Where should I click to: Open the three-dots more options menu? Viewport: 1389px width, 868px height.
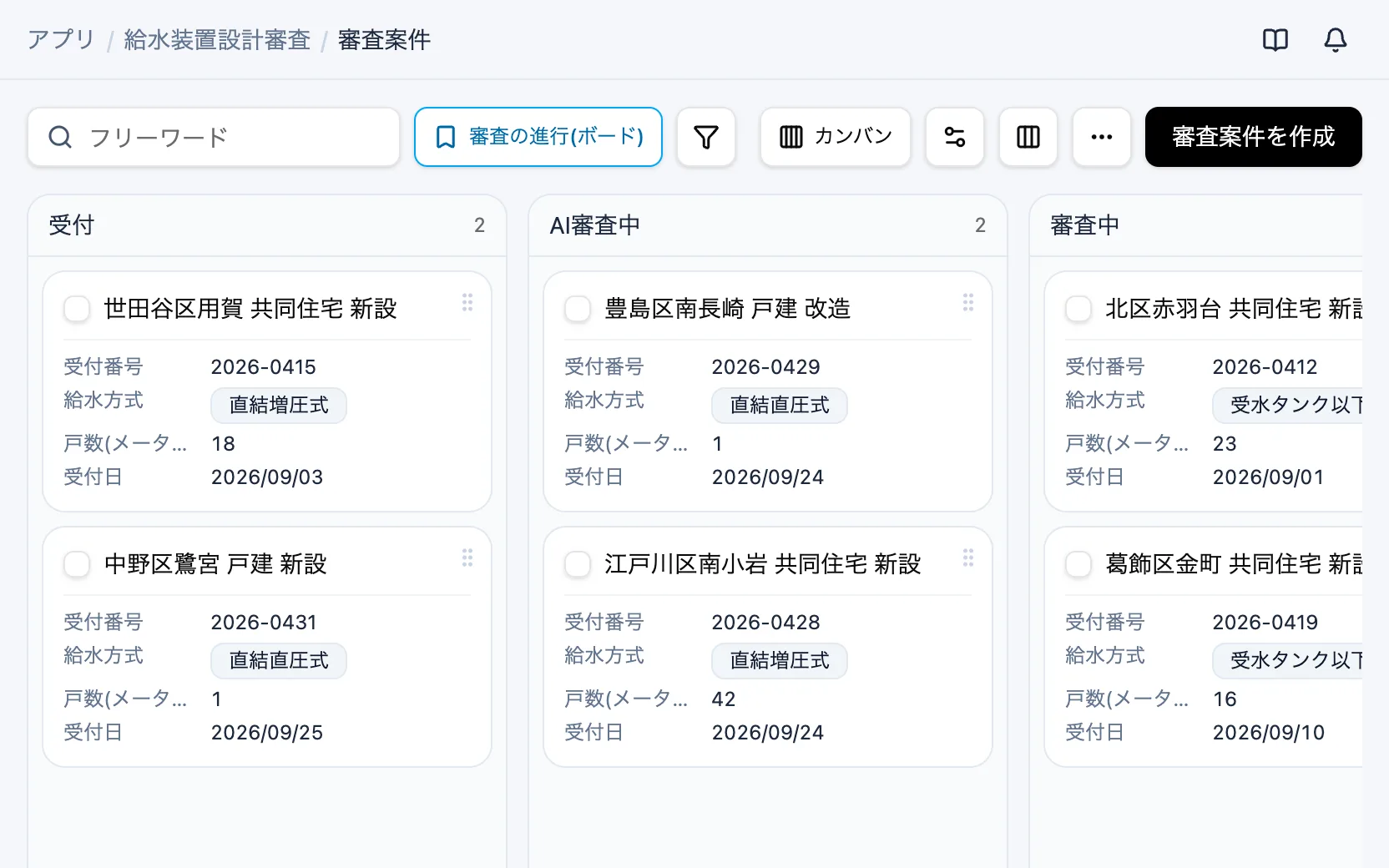click(1102, 137)
